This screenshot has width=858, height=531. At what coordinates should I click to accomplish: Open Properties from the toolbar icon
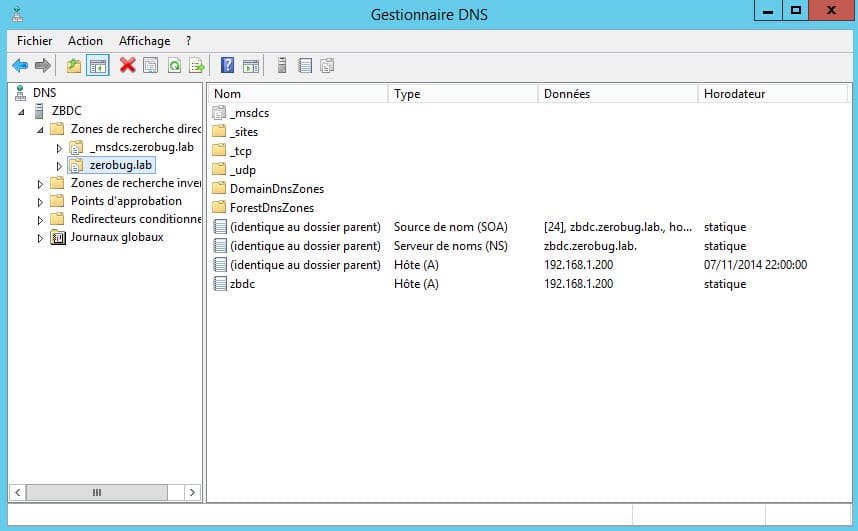[x=150, y=66]
